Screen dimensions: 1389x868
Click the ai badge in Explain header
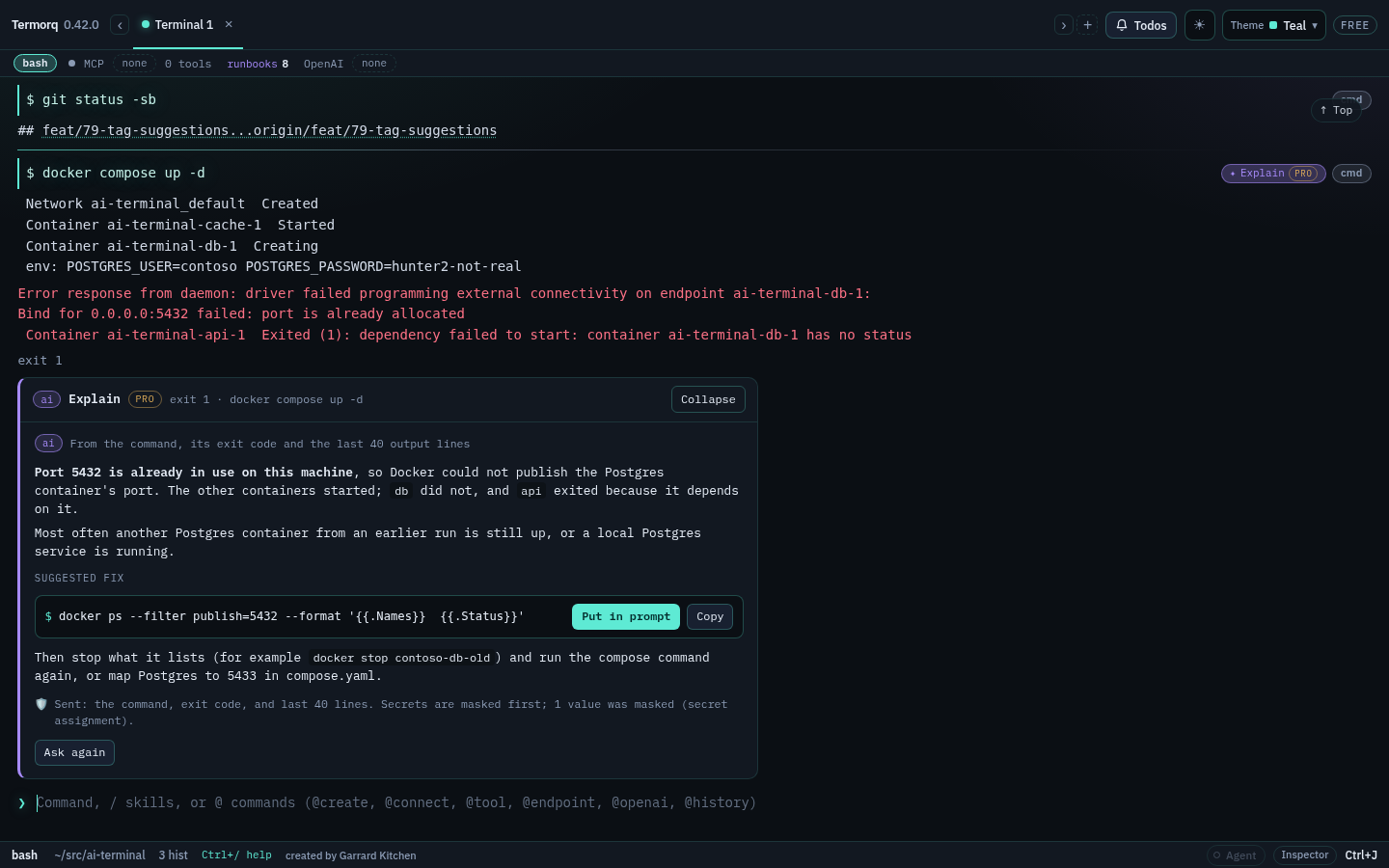click(x=47, y=399)
